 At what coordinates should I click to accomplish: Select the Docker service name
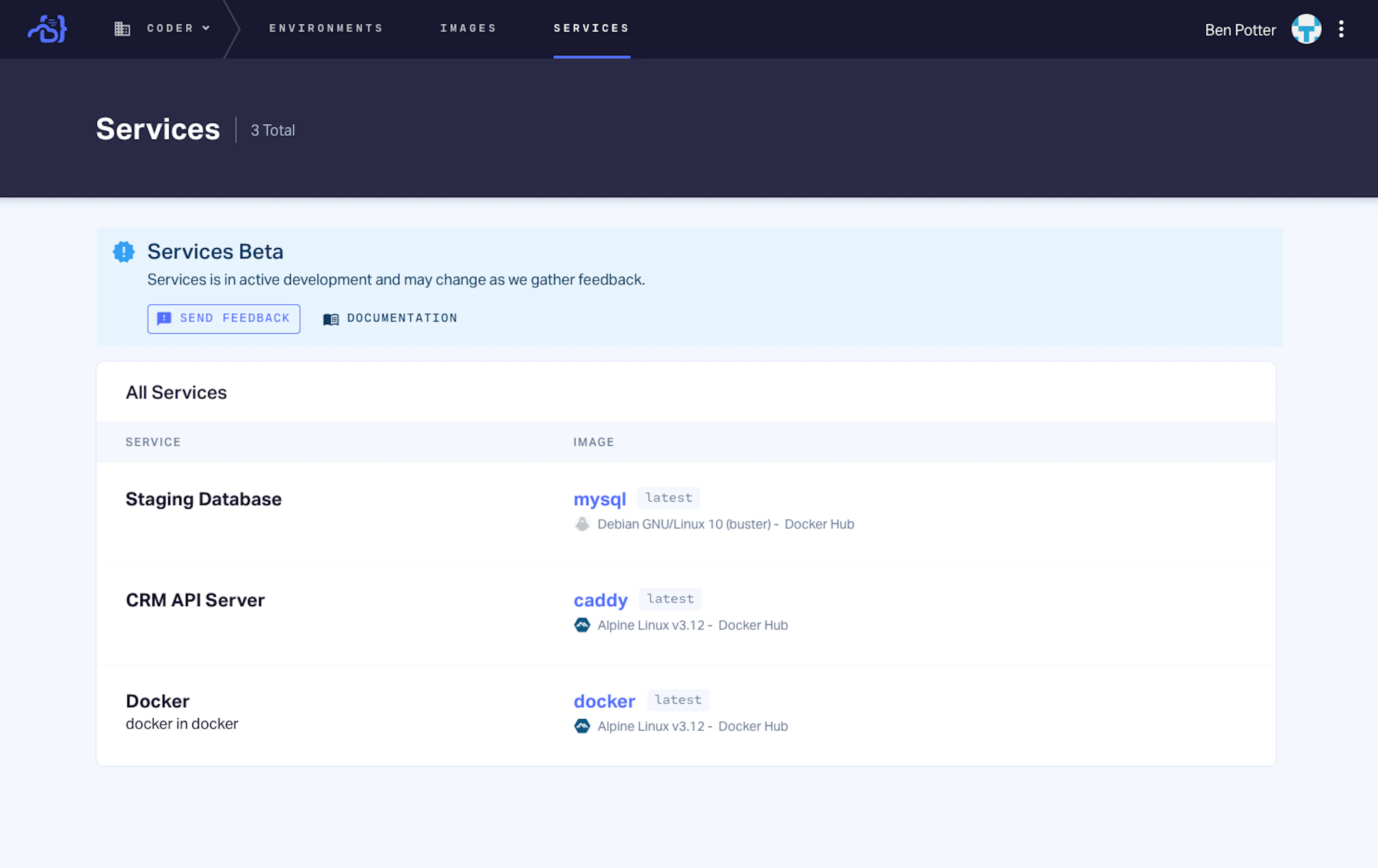tap(158, 701)
